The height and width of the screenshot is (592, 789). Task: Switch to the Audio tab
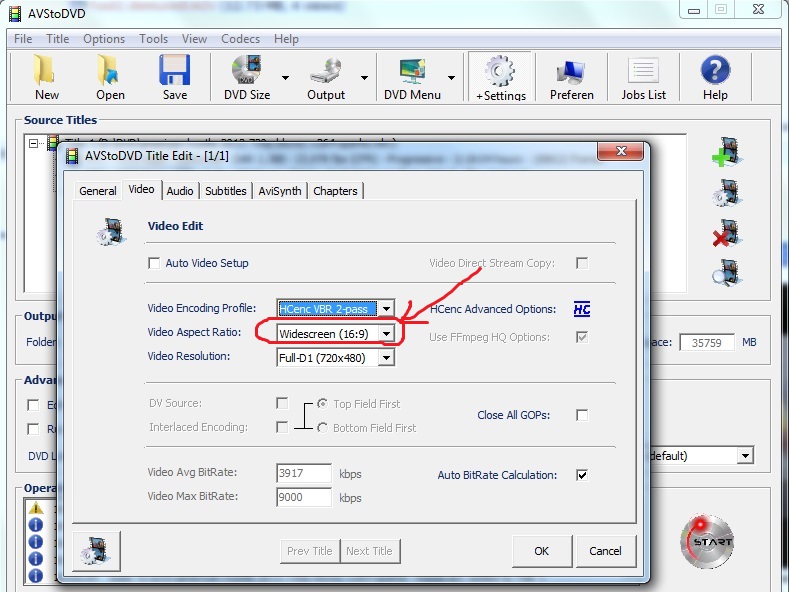tap(180, 191)
